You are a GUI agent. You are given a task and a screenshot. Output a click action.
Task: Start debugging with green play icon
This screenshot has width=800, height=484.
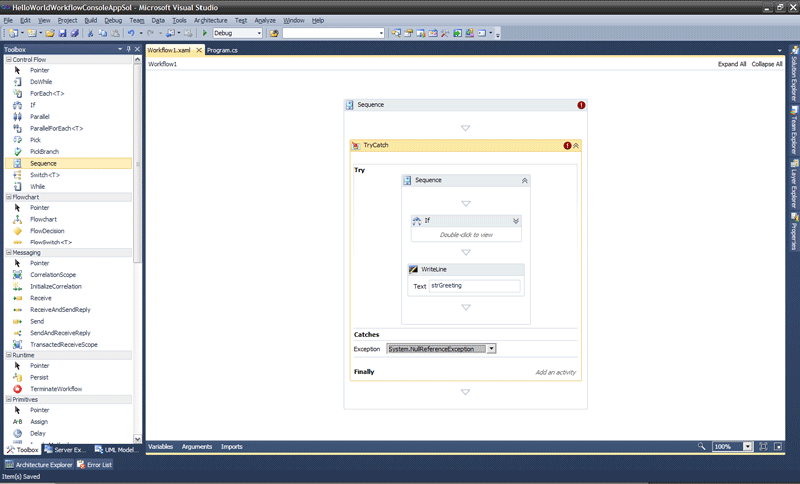tap(205, 33)
